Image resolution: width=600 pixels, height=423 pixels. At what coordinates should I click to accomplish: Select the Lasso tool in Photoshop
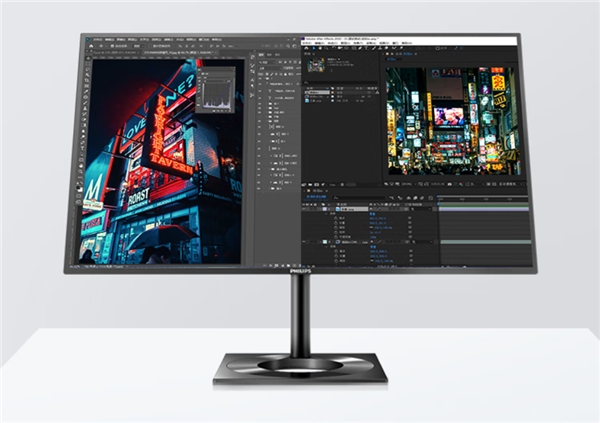pos(87,69)
